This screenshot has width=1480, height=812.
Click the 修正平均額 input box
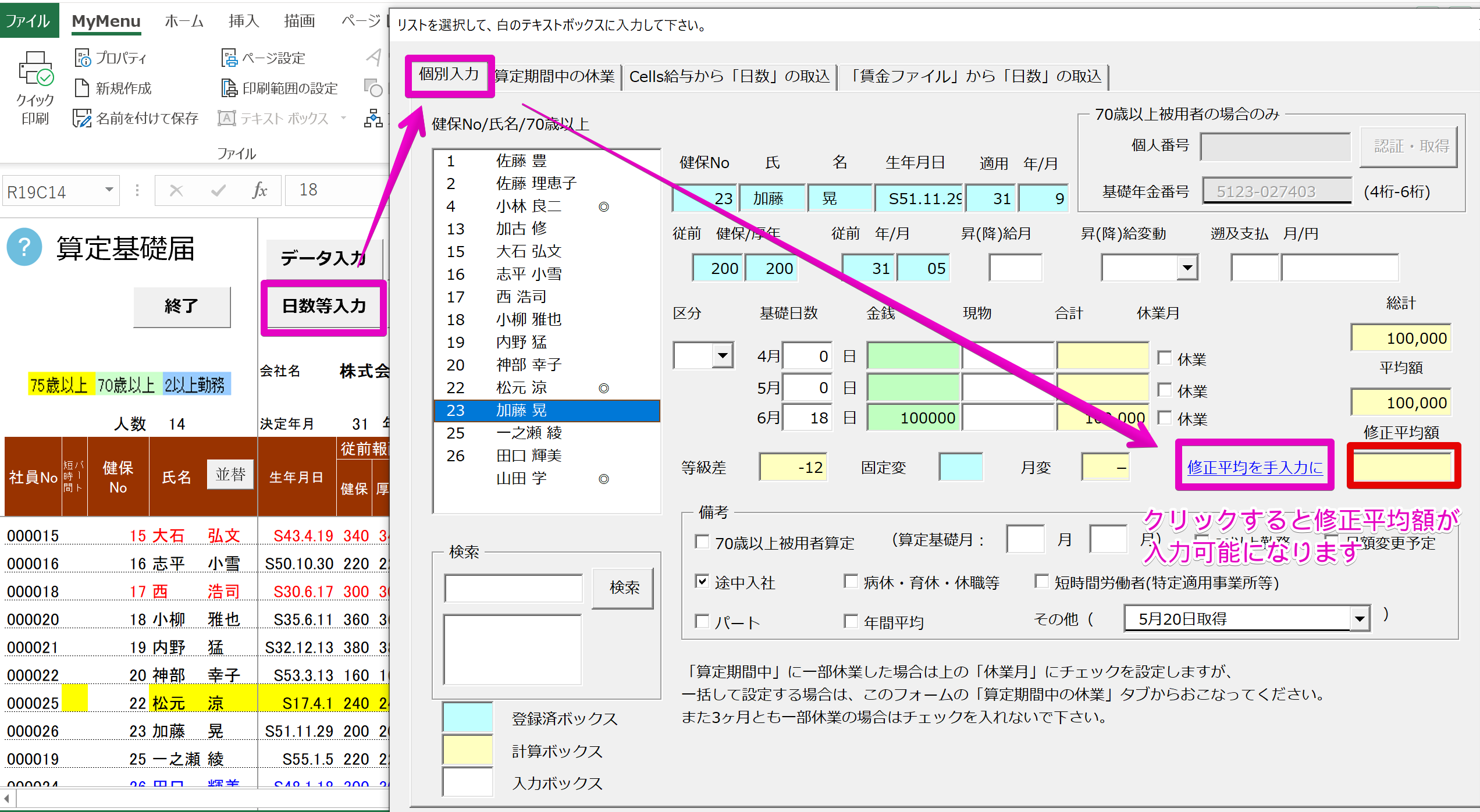[1403, 467]
